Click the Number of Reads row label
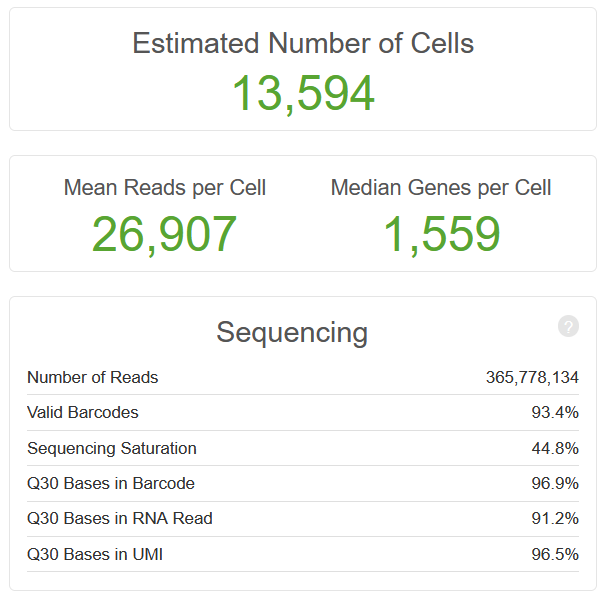Viewport: 603px width, 601px height. 92,377
